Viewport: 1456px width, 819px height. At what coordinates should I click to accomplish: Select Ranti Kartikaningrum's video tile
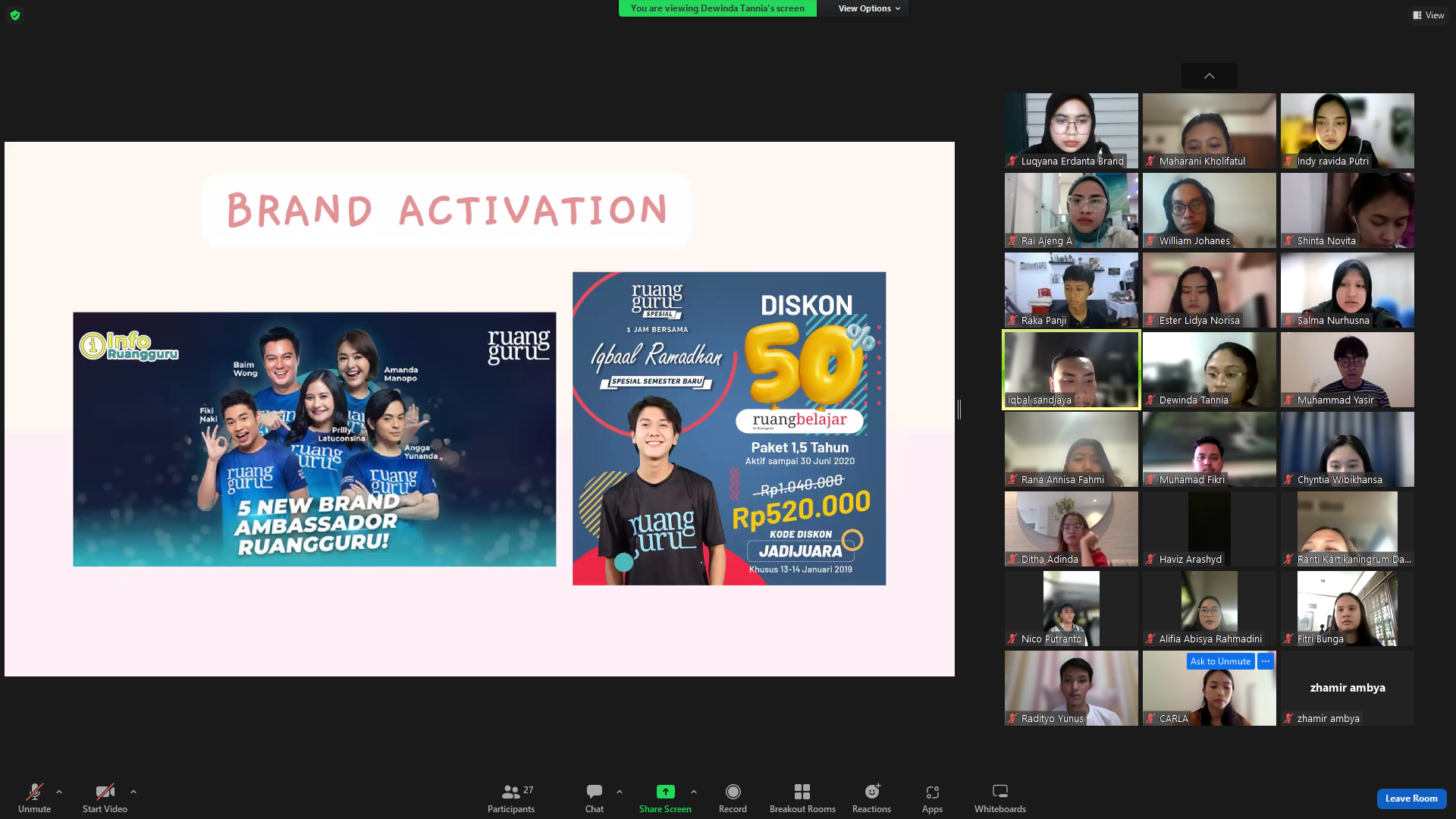click(x=1348, y=529)
